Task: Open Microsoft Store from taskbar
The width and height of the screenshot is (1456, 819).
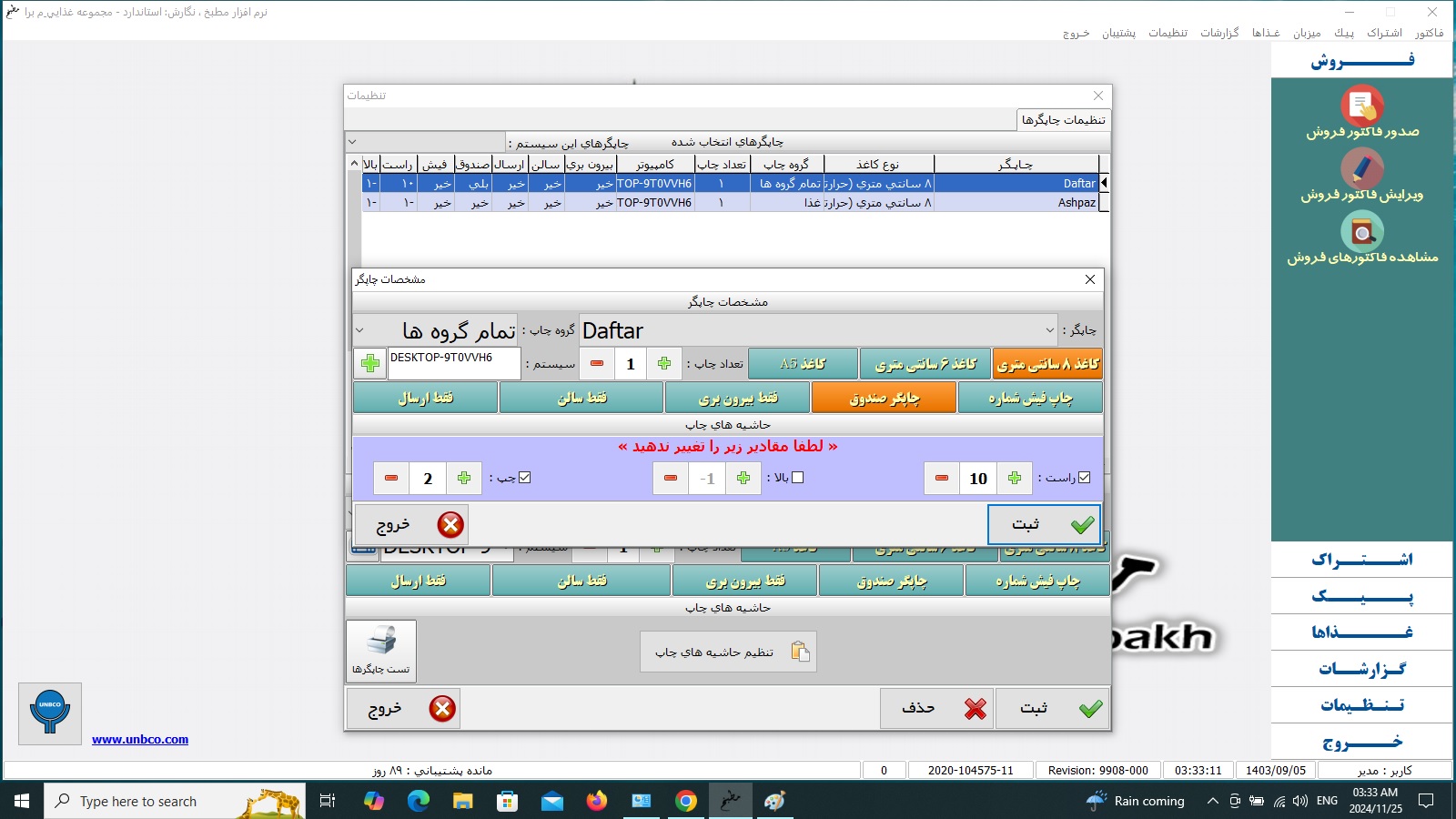Action: pyautogui.click(x=508, y=801)
